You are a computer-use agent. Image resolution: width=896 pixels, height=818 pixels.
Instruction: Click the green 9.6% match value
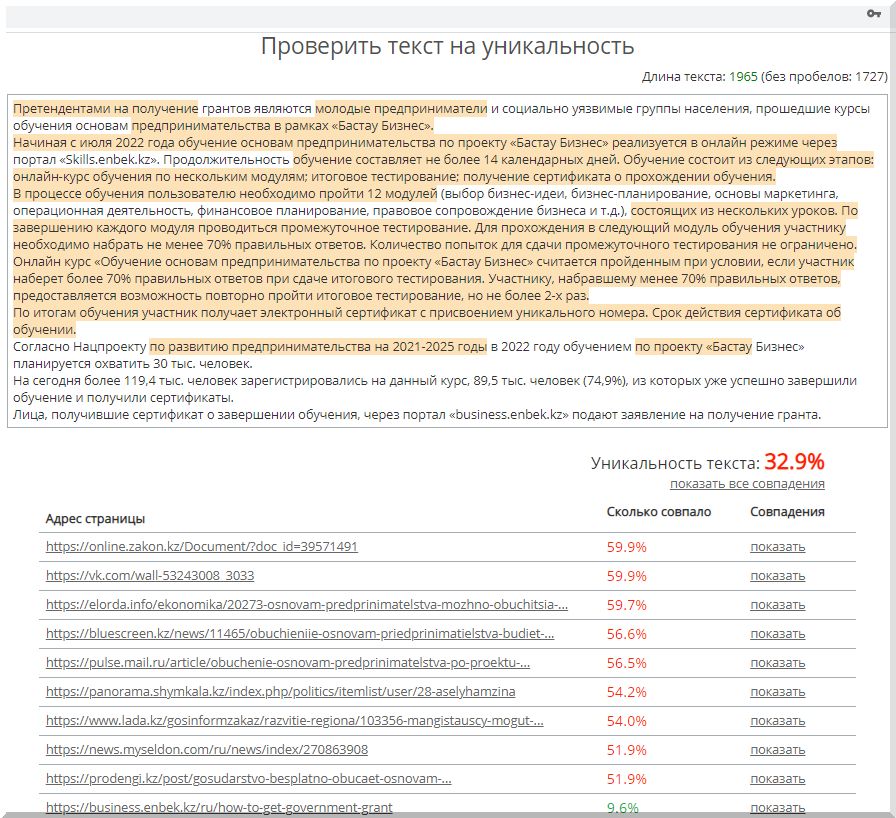pyautogui.click(x=622, y=808)
